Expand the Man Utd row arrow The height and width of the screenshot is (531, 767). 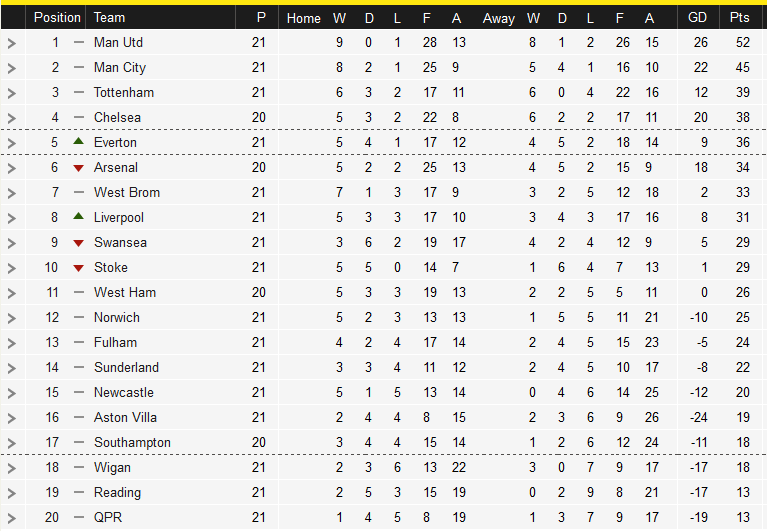[x=12, y=43]
